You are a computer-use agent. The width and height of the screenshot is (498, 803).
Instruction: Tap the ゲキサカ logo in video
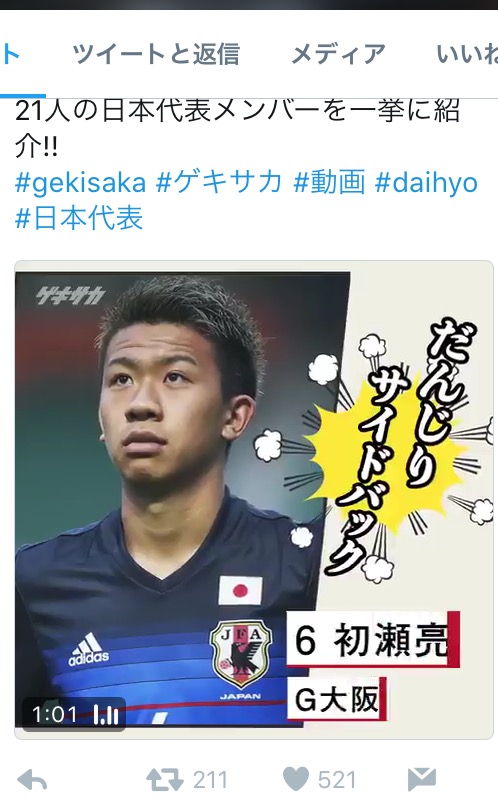[71, 295]
